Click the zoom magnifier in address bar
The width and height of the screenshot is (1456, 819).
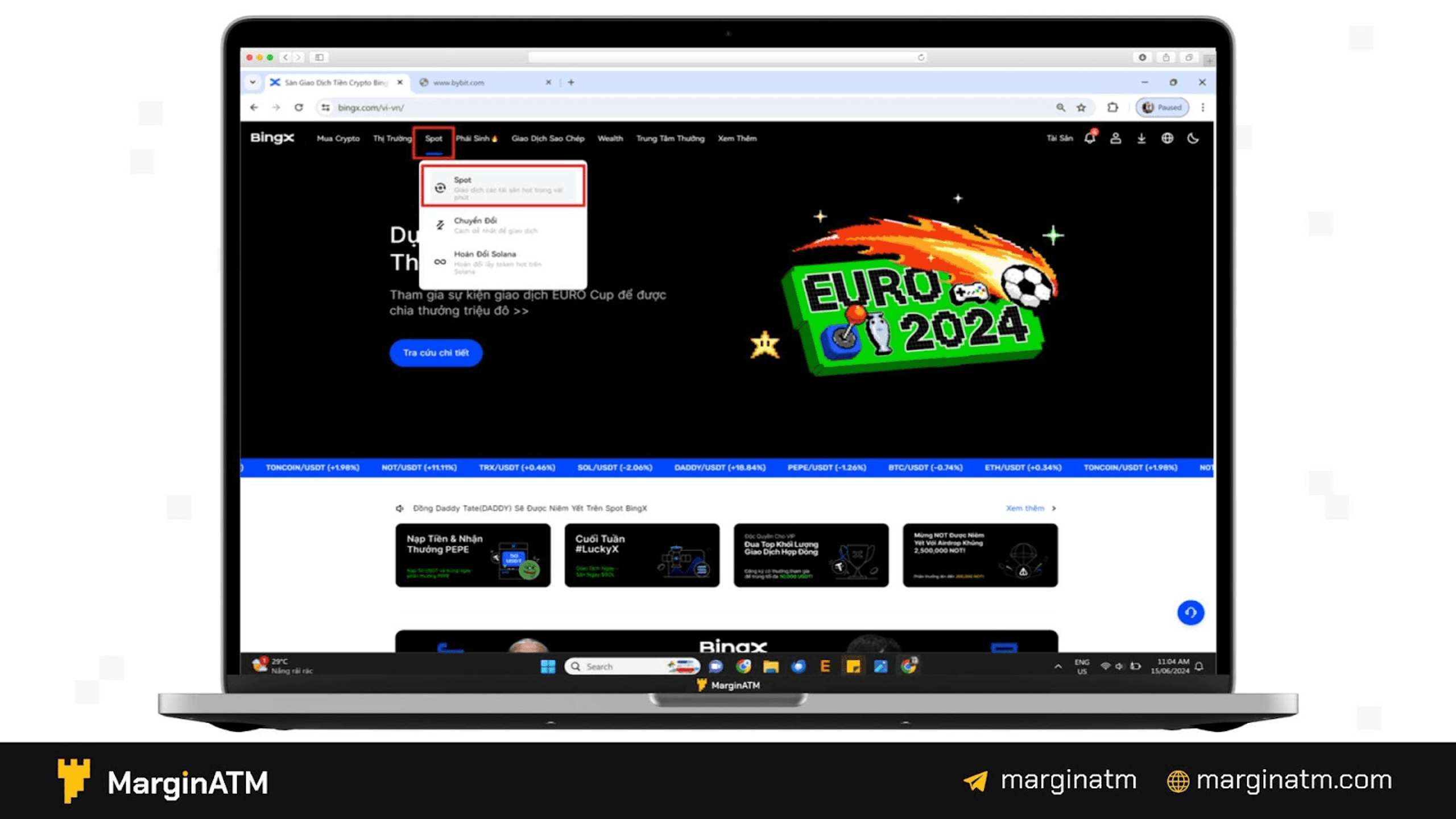click(x=1061, y=107)
